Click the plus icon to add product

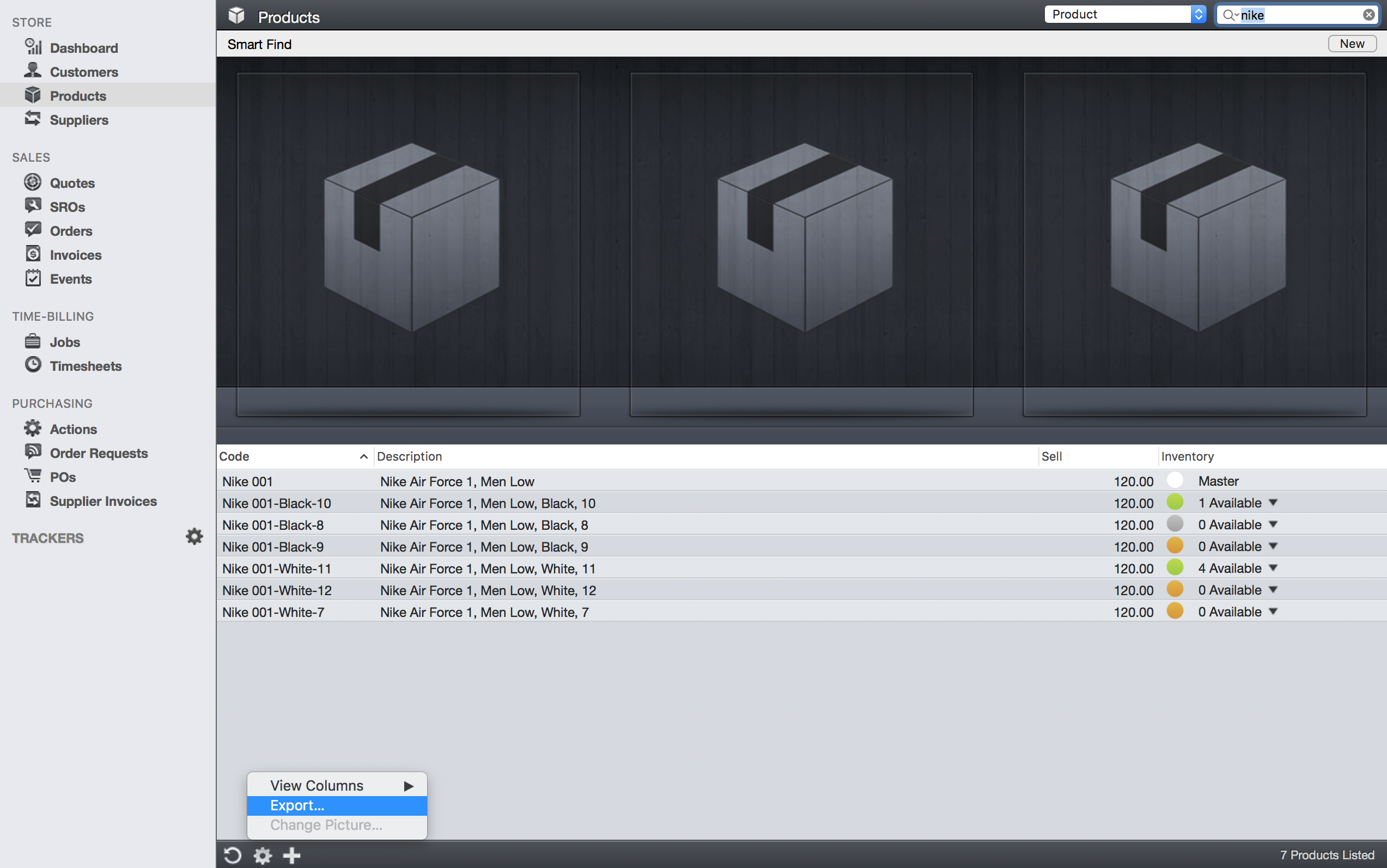pyautogui.click(x=292, y=855)
